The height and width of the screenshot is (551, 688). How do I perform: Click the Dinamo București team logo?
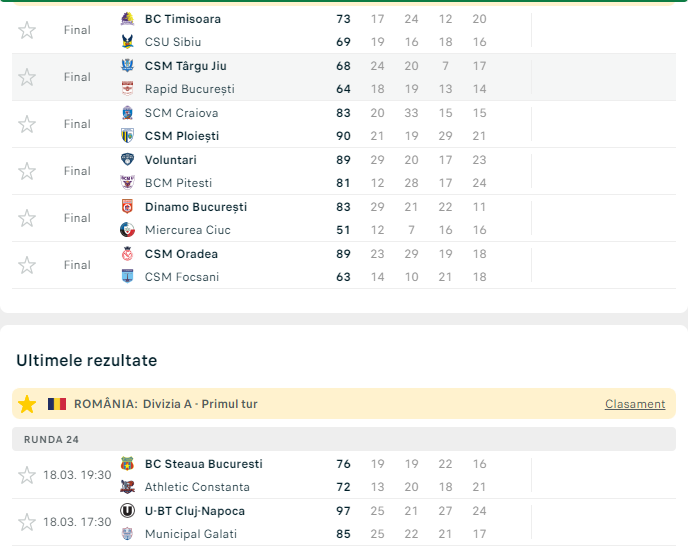click(127, 207)
